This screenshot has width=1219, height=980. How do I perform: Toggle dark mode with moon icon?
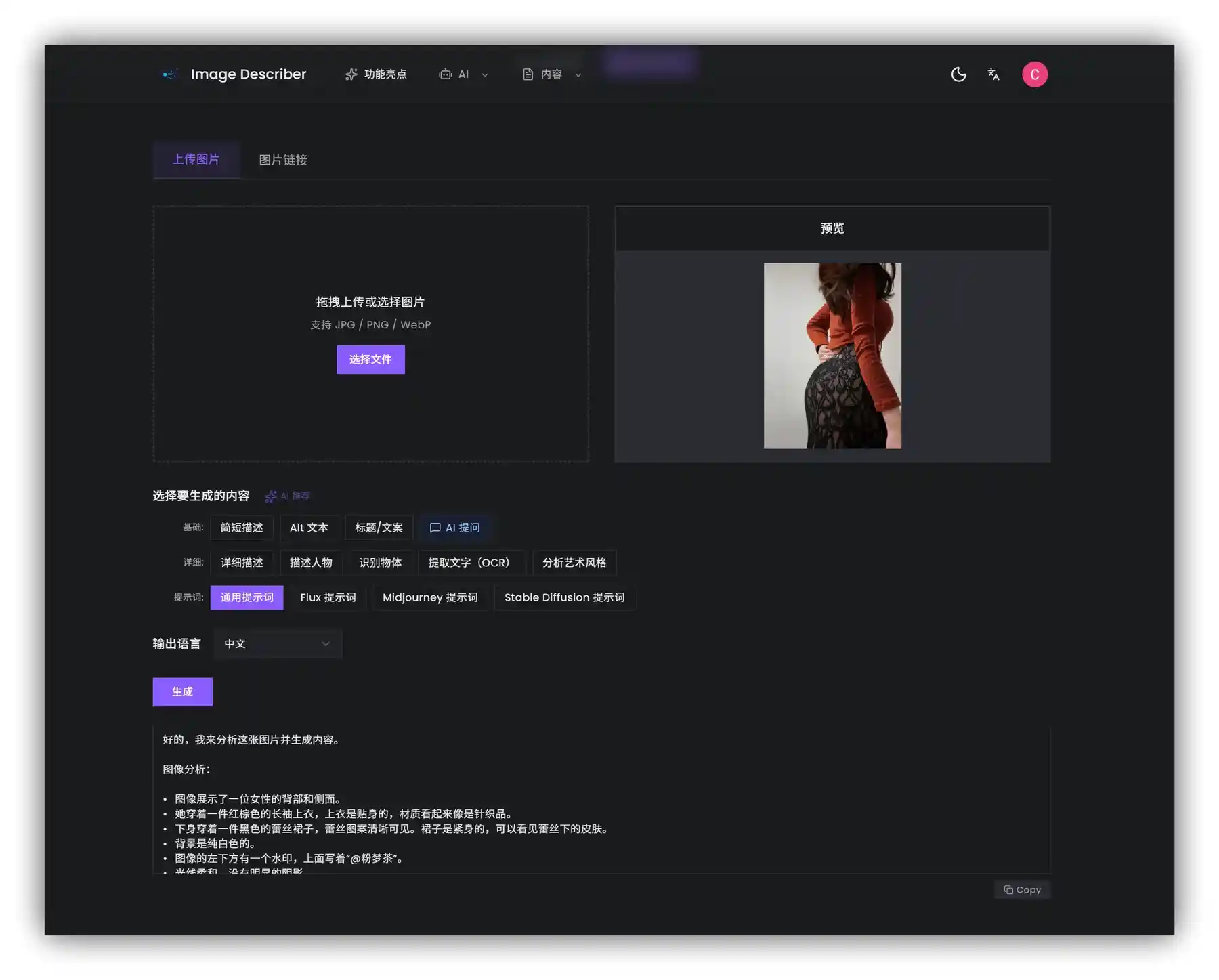958,74
